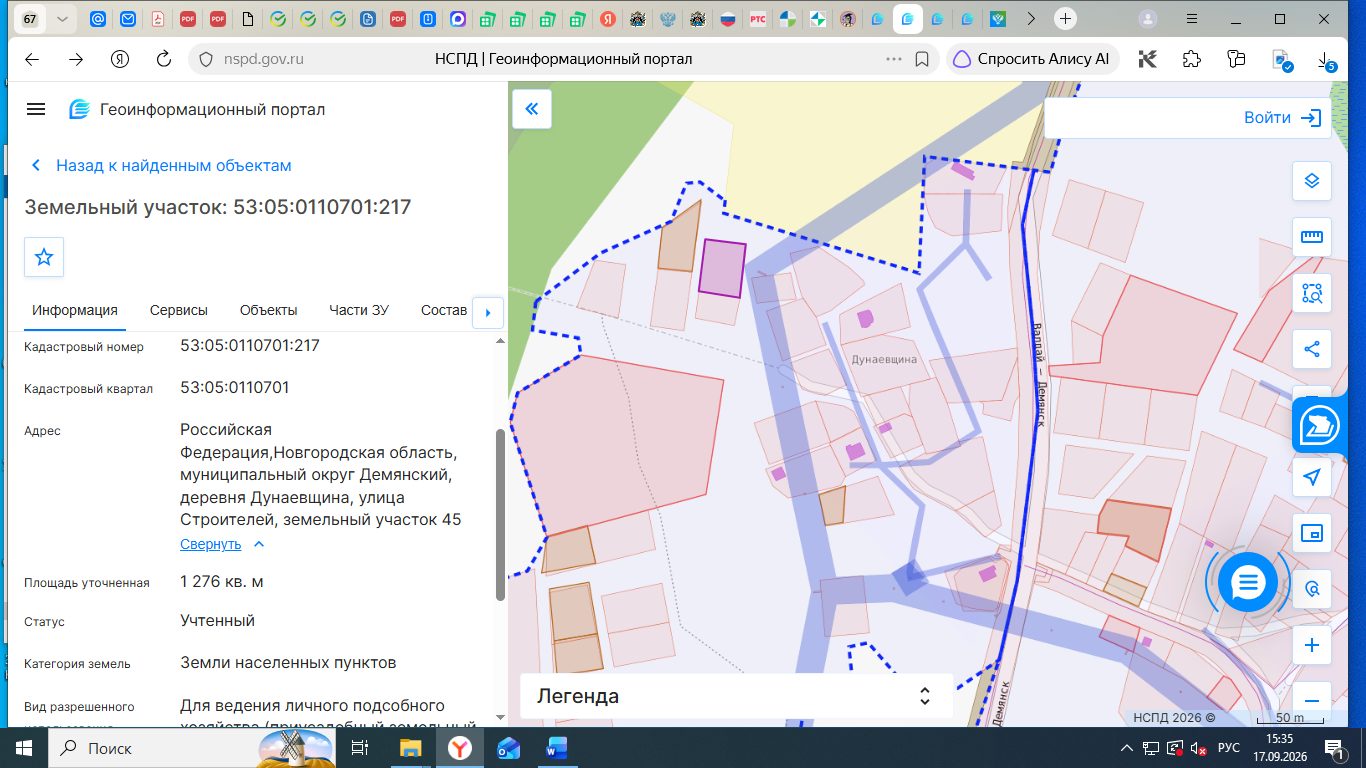
Task: Open File Explorer from the taskbar
Action: [411, 748]
